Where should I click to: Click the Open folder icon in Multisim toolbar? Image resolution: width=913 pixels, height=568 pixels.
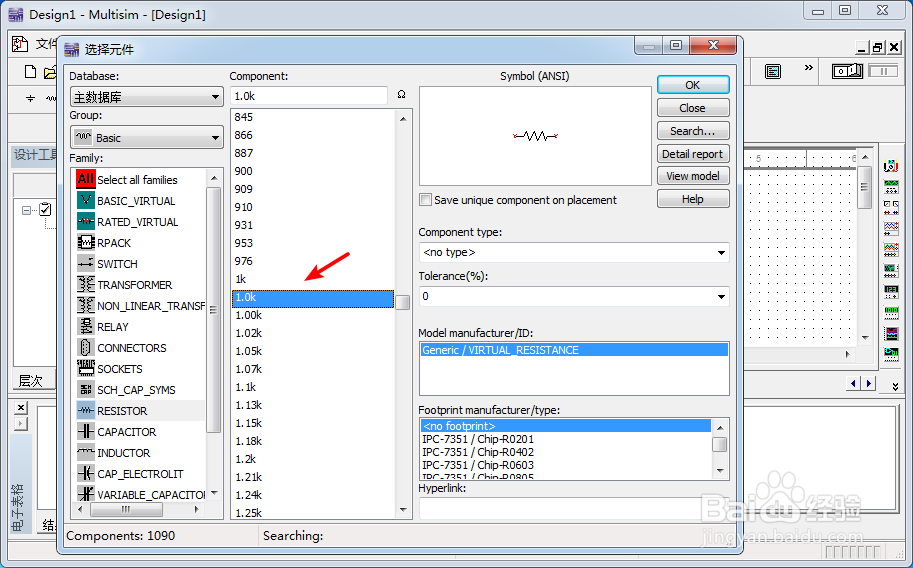click(50, 72)
